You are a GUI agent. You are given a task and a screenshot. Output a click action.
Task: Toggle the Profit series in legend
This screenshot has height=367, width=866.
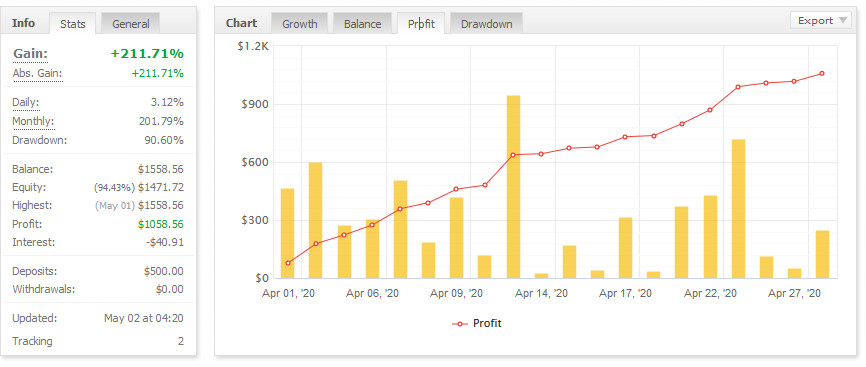[x=477, y=323]
